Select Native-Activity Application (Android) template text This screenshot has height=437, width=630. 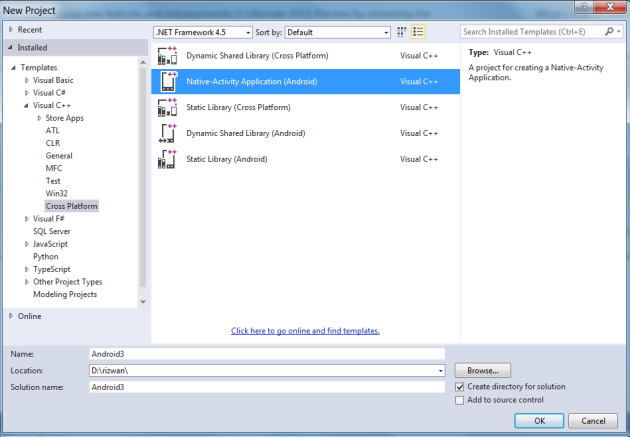[x=252, y=81]
